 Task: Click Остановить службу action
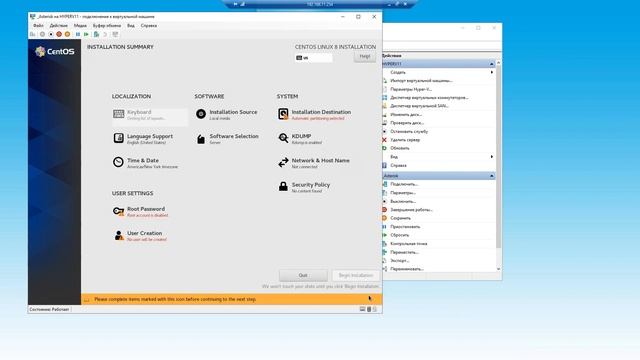(x=409, y=131)
